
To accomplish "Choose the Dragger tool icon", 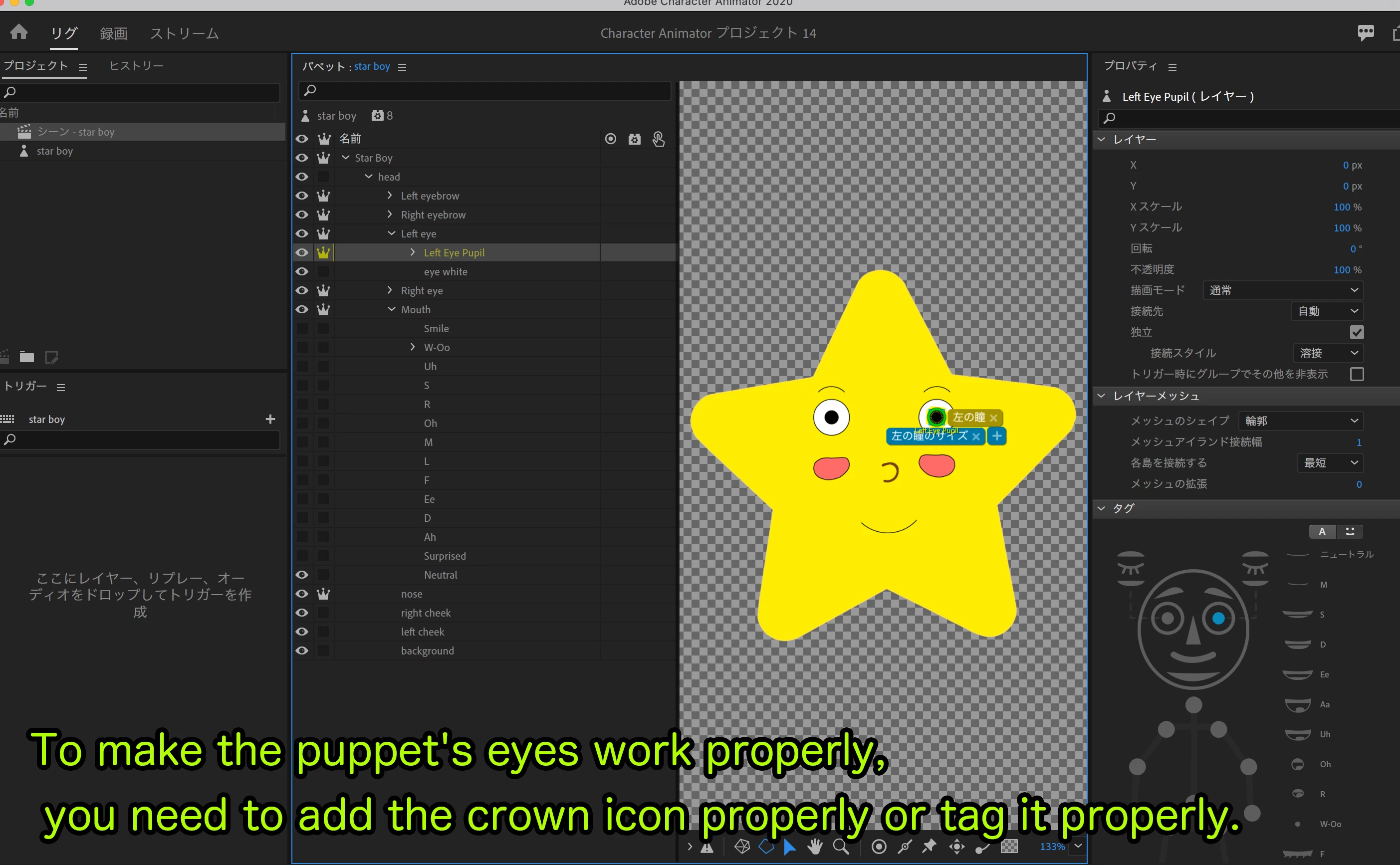I will tap(956, 846).
